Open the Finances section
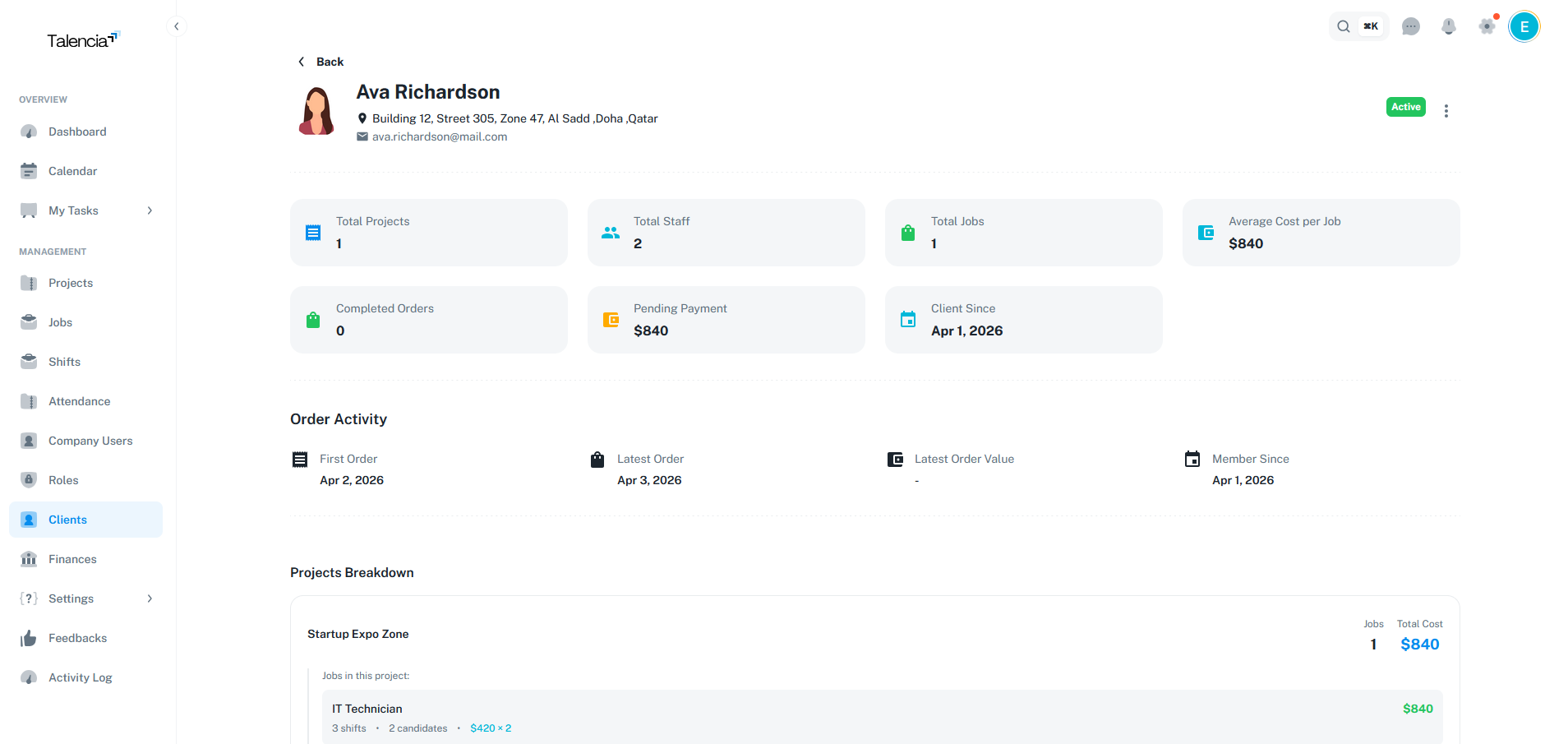Screen dimensions: 1568x744 coord(72,558)
